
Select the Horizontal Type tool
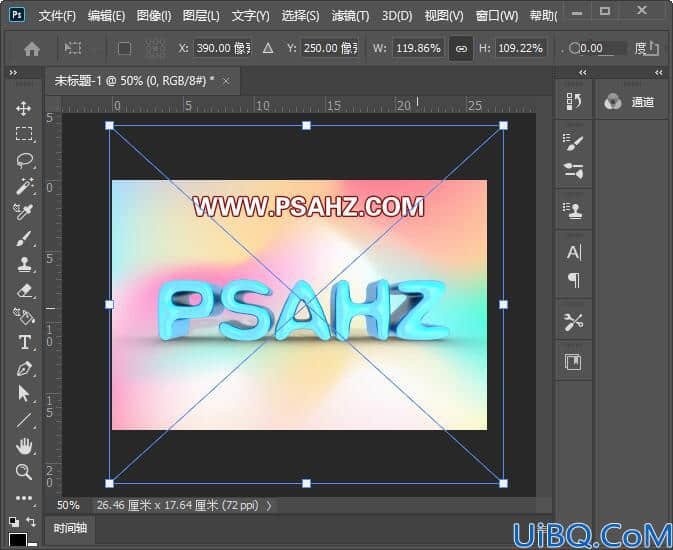pos(24,342)
